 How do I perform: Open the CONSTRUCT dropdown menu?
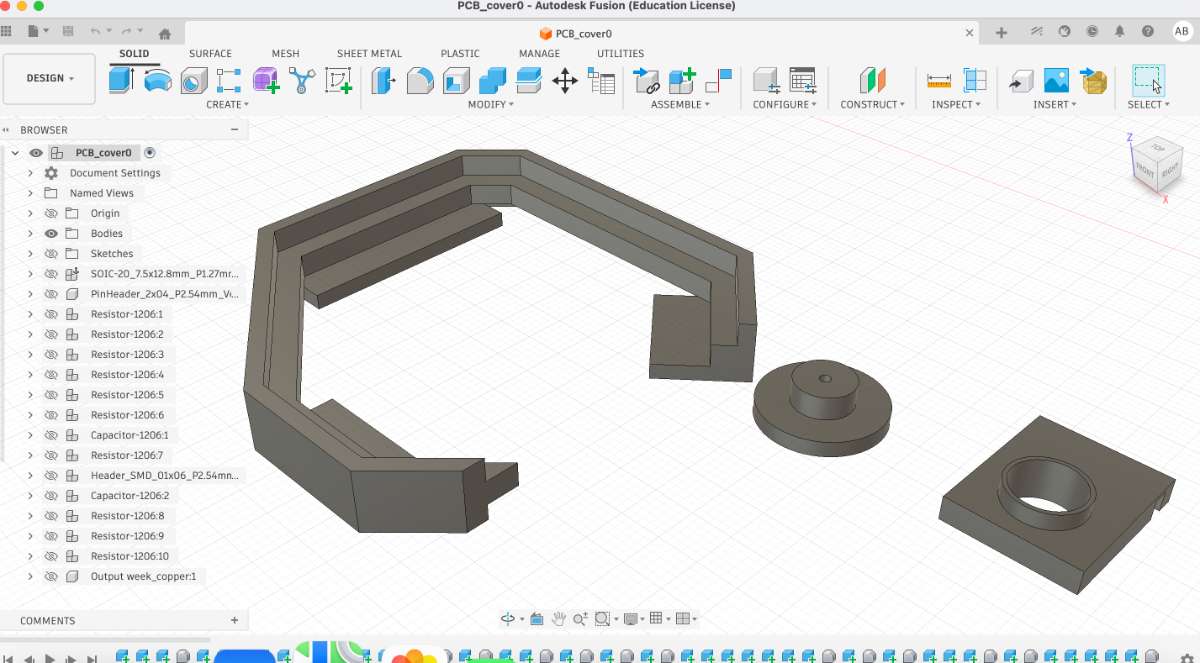[872, 104]
